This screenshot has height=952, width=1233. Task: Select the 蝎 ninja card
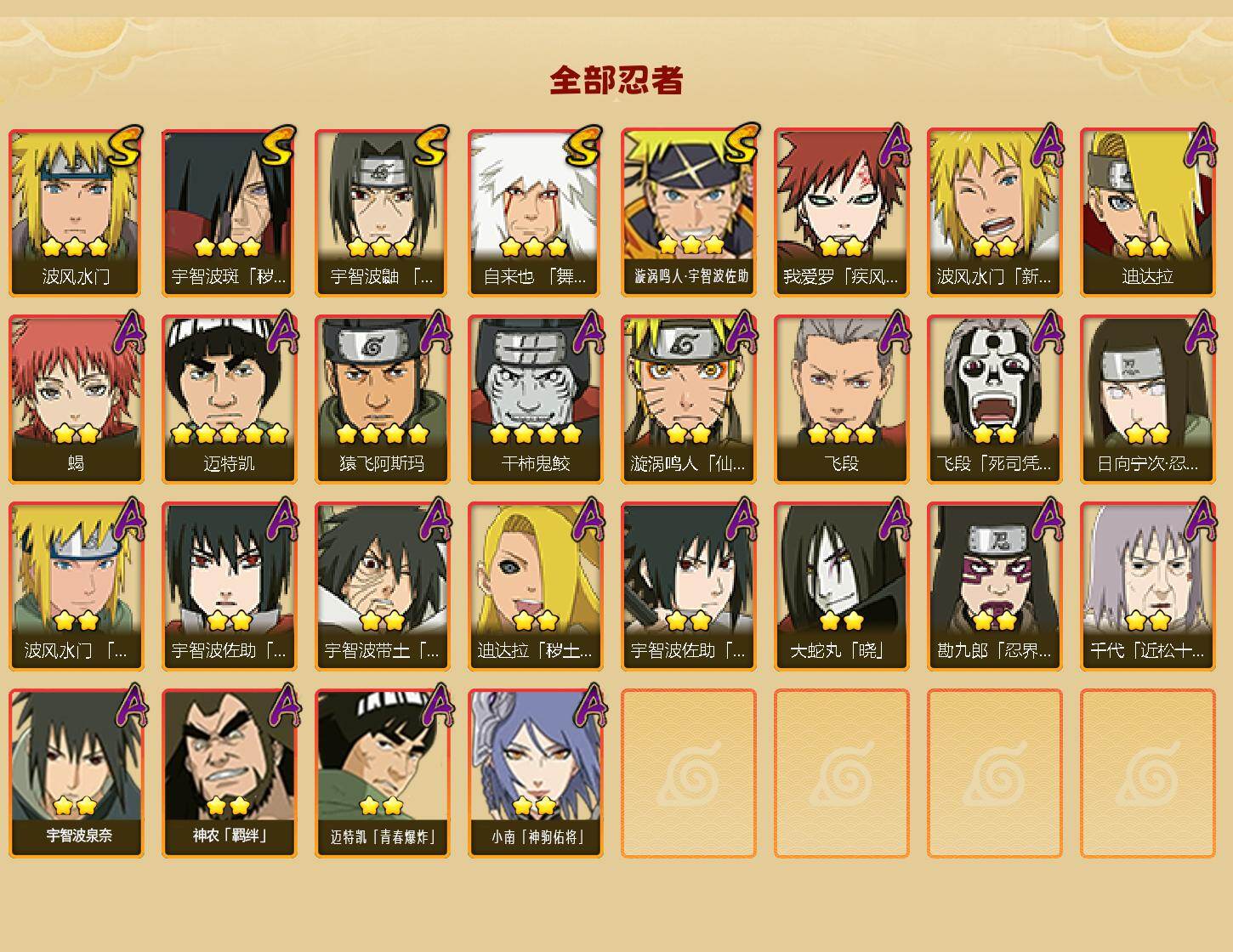pos(77,399)
